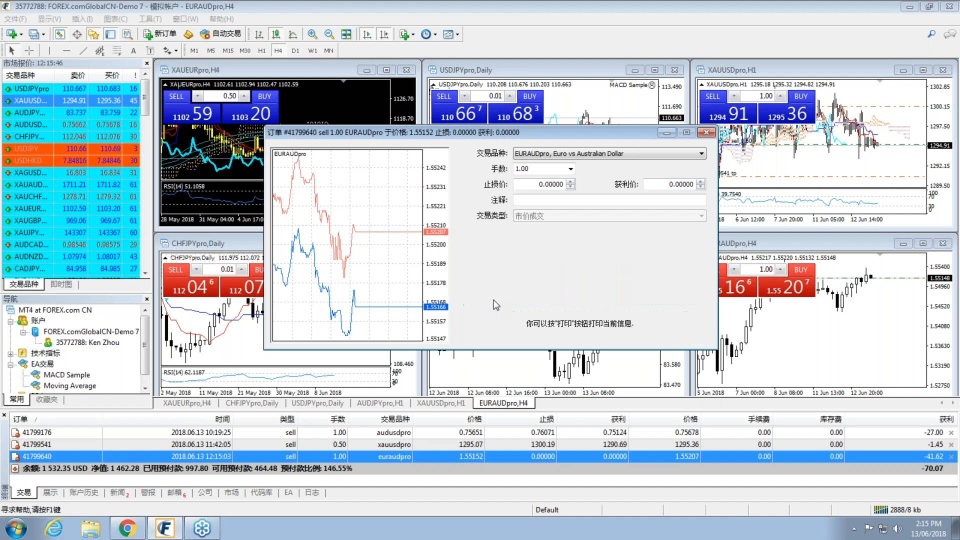Switch to the 账户历史 terminal tab
Image resolution: width=960 pixels, height=540 pixels.
pyautogui.click(x=84, y=492)
